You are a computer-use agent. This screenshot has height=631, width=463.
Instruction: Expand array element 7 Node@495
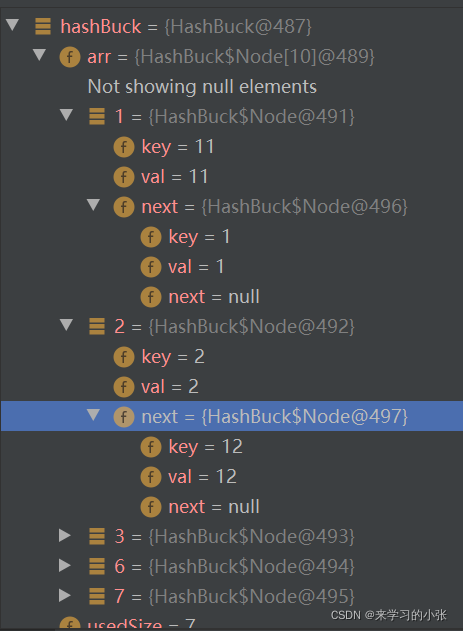[65, 596]
